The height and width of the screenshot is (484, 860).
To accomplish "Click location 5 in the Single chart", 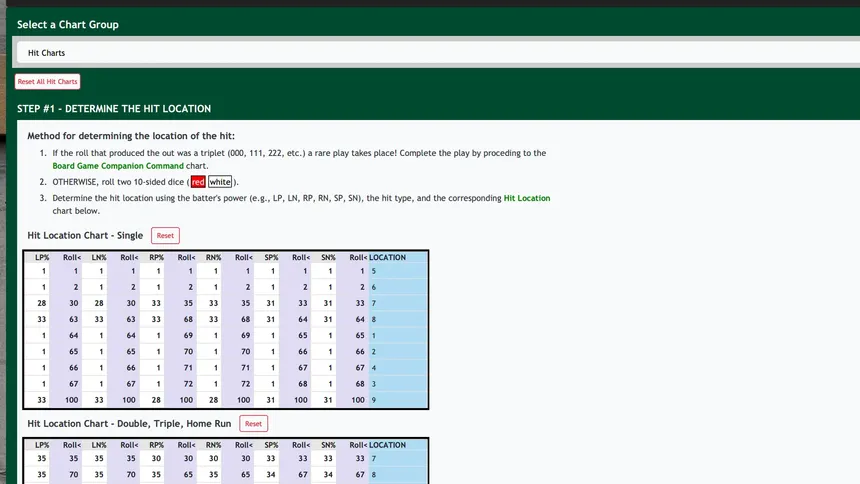I will tap(374, 271).
